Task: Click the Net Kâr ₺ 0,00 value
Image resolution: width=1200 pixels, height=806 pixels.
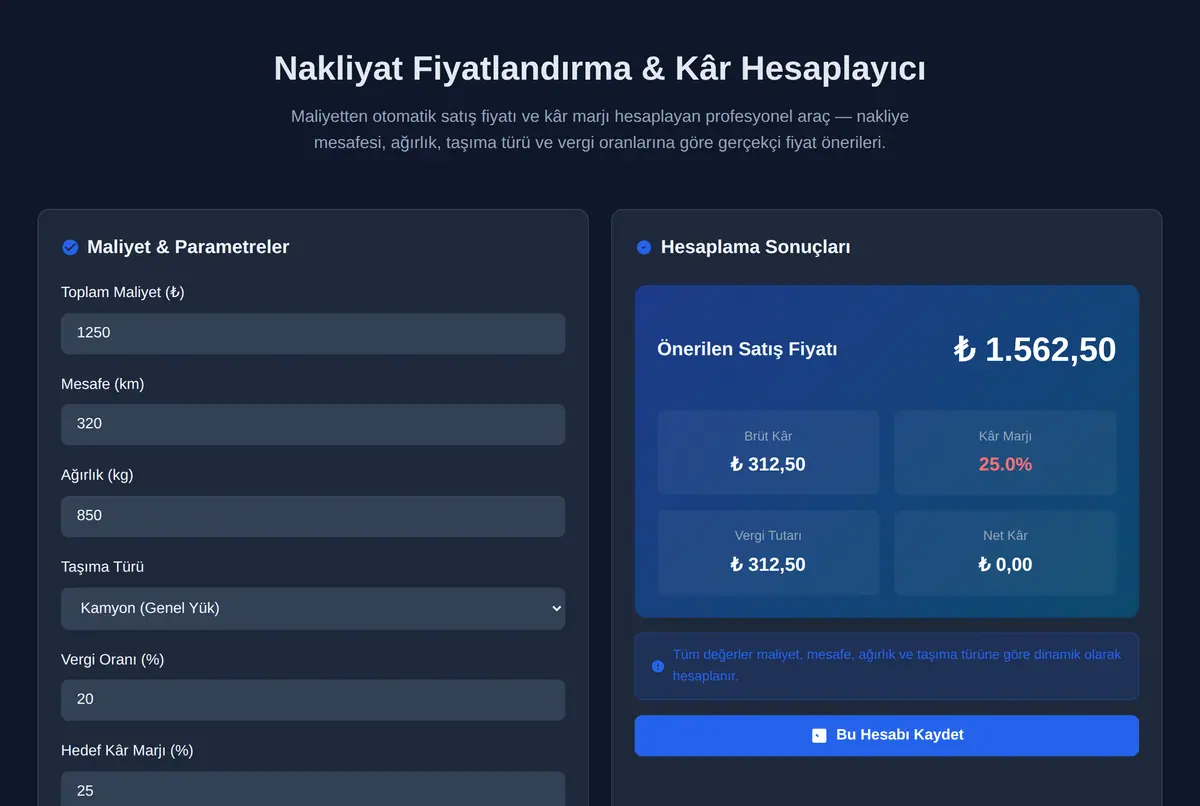Action: 1005,565
